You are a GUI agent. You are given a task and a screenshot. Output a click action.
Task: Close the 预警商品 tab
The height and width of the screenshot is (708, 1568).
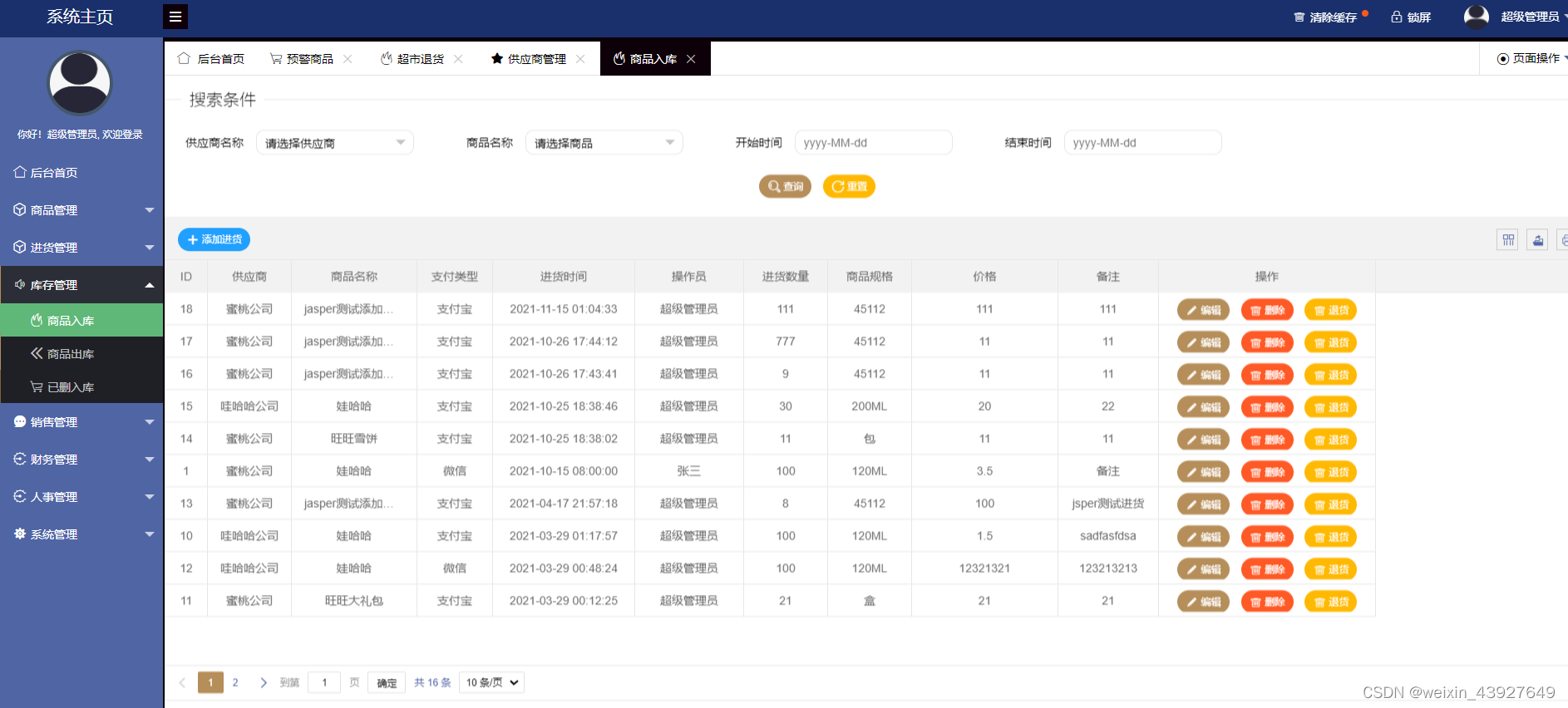click(x=348, y=59)
